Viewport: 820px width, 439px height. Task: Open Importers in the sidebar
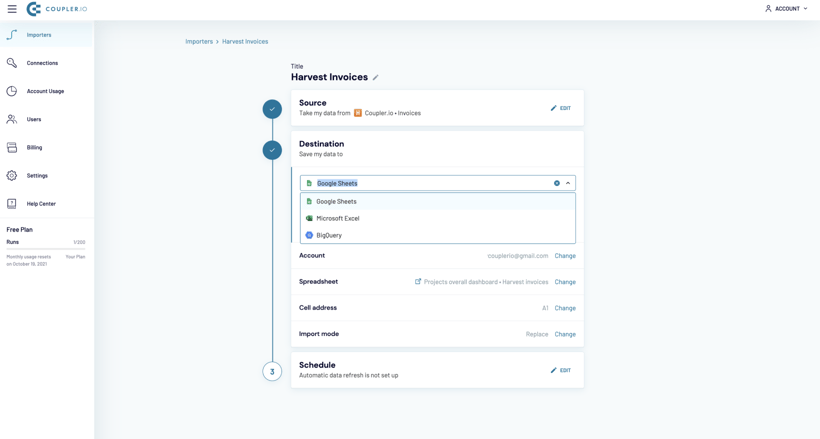coord(39,35)
